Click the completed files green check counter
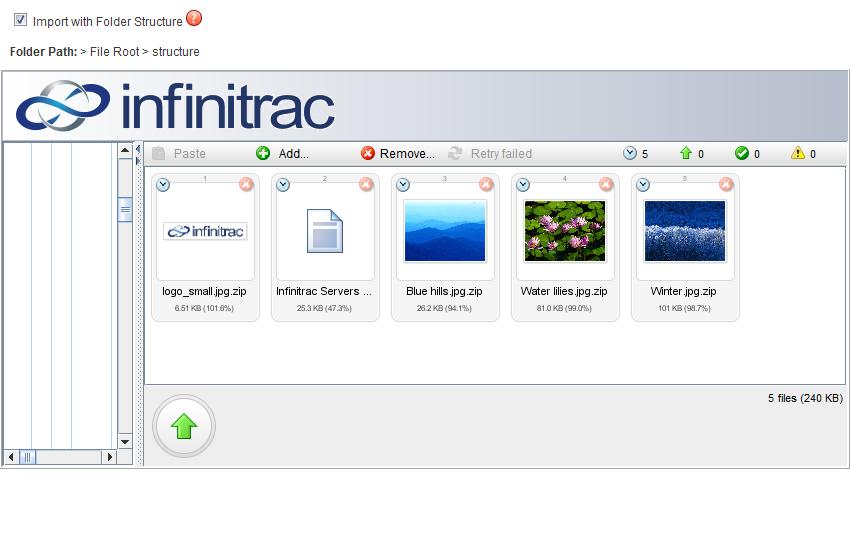The width and height of the screenshot is (850, 550). coord(742,153)
